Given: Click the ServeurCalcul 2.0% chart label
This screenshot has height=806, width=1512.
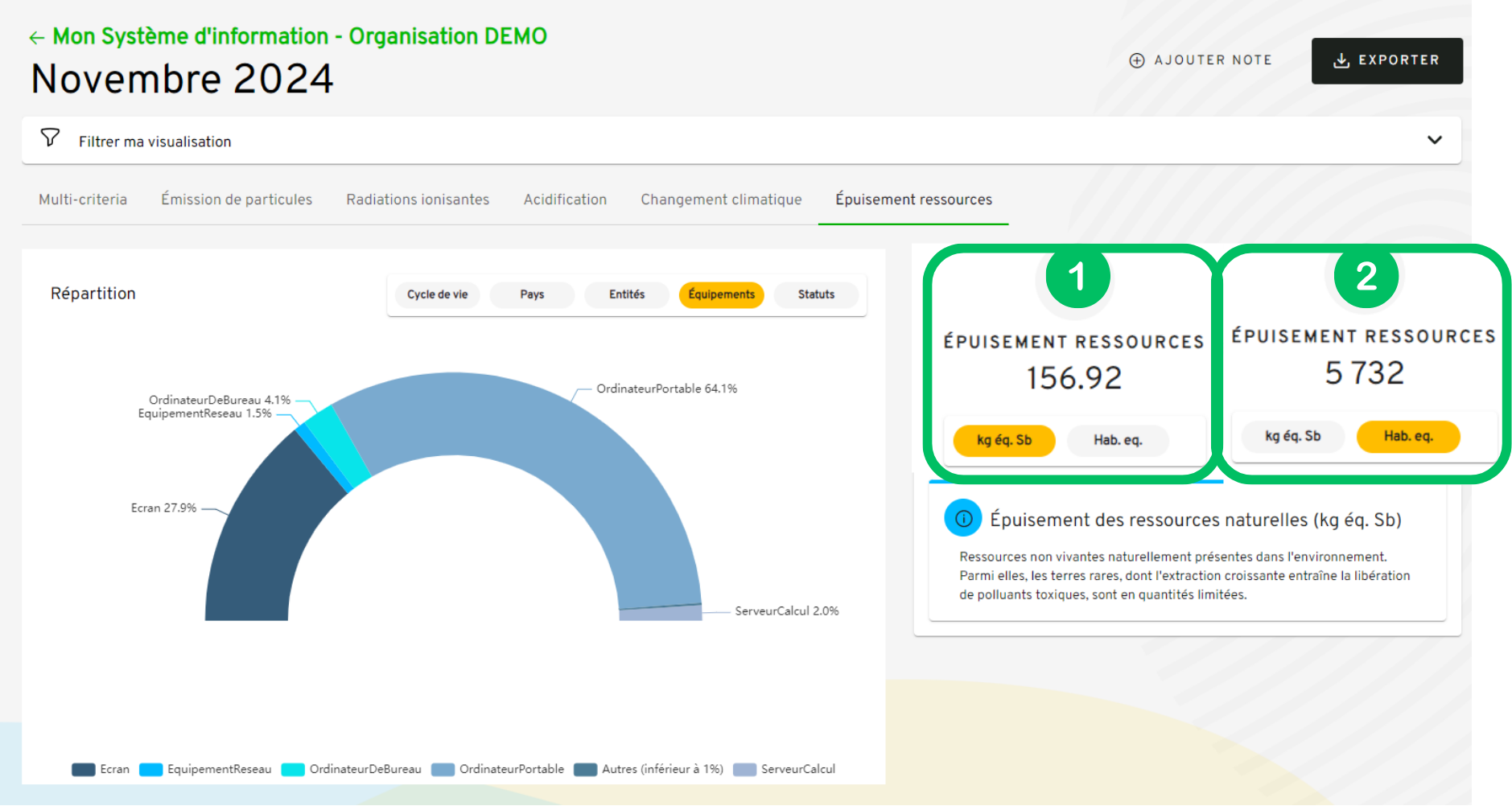Looking at the screenshot, I should (786, 611).
